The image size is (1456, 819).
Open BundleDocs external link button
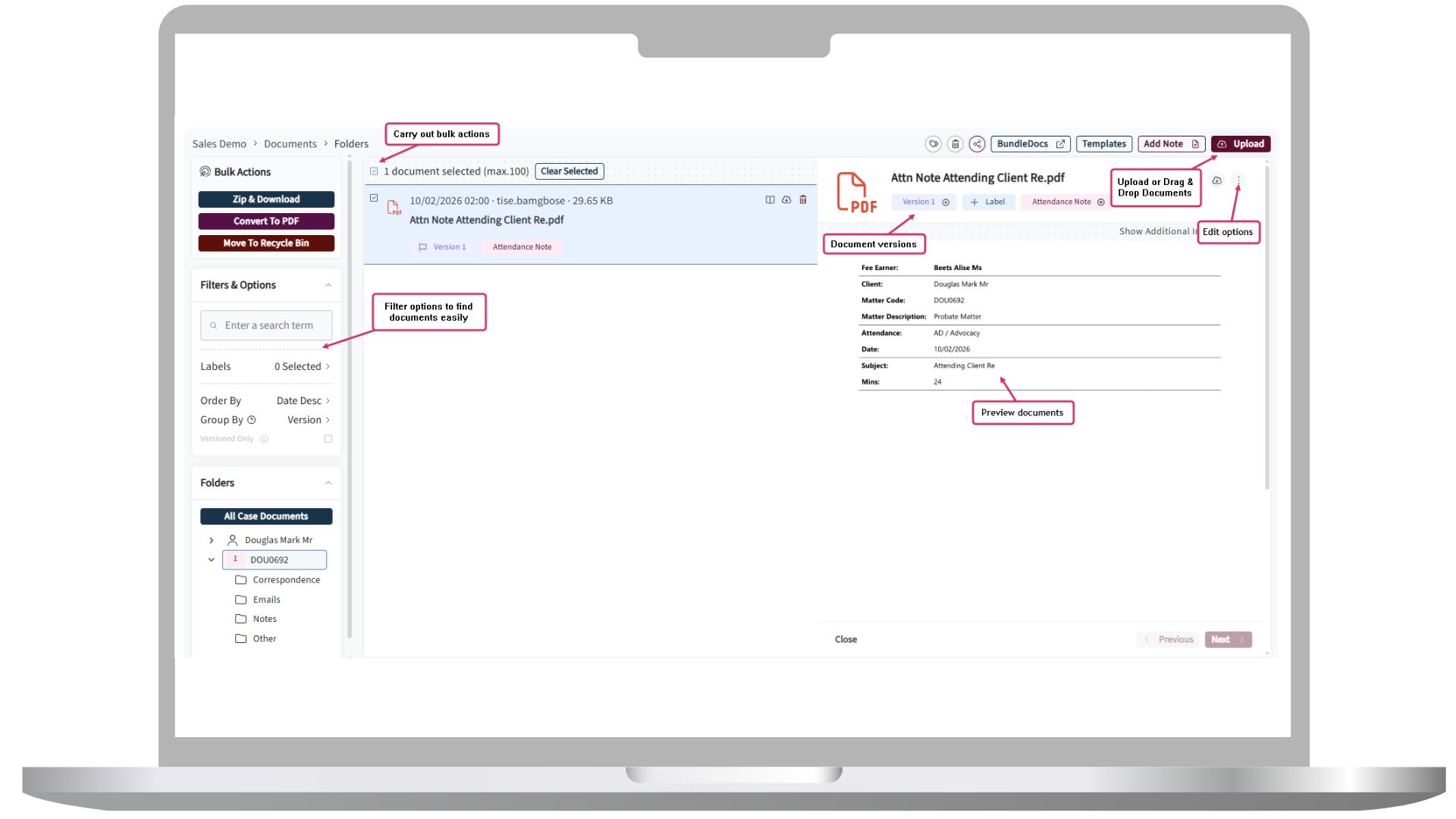click(1031, 144)
